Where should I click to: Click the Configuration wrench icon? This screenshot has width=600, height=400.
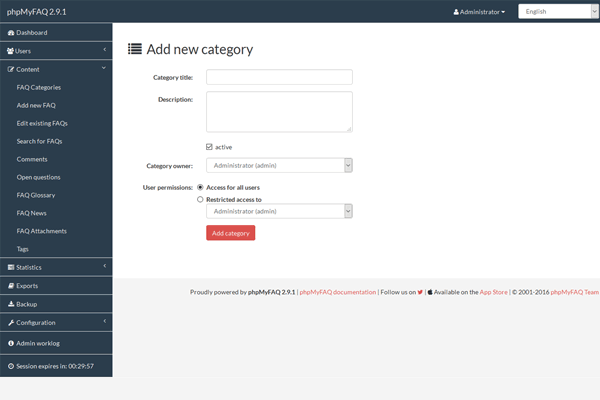[x=11, y=323]
